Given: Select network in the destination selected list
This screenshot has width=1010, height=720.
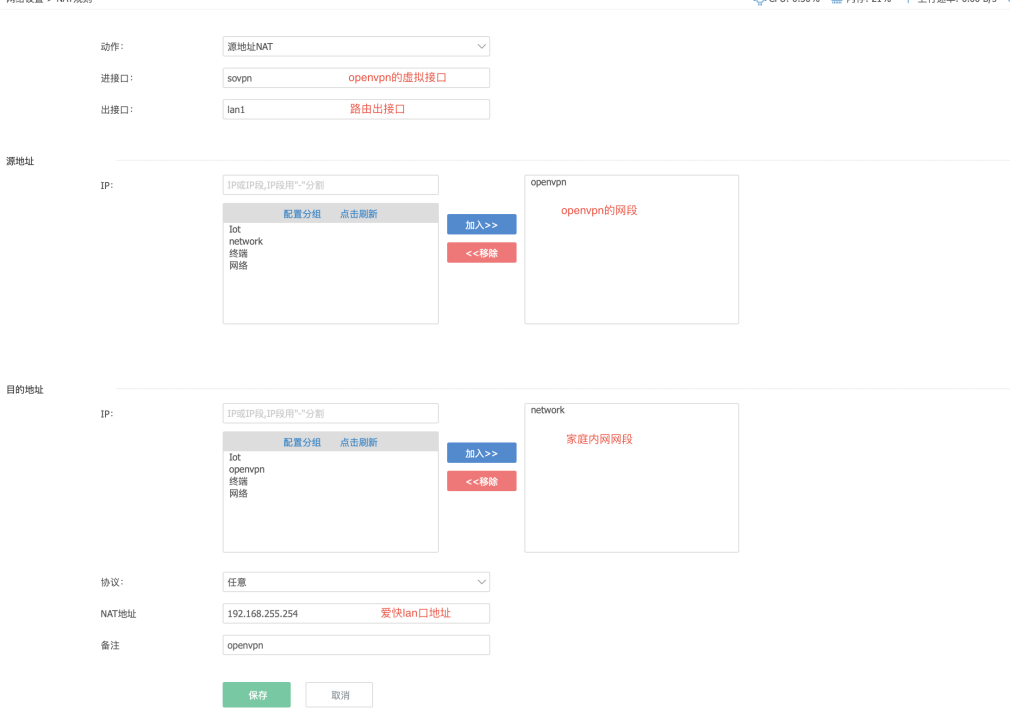Looking at the screenshot, I should point(548,410).
